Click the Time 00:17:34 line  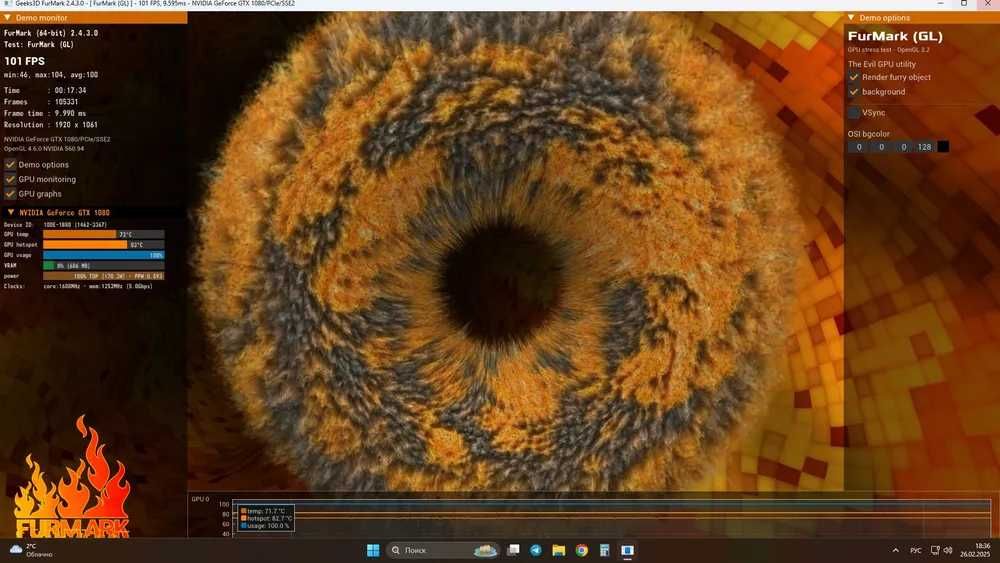[x=45, y=91]
